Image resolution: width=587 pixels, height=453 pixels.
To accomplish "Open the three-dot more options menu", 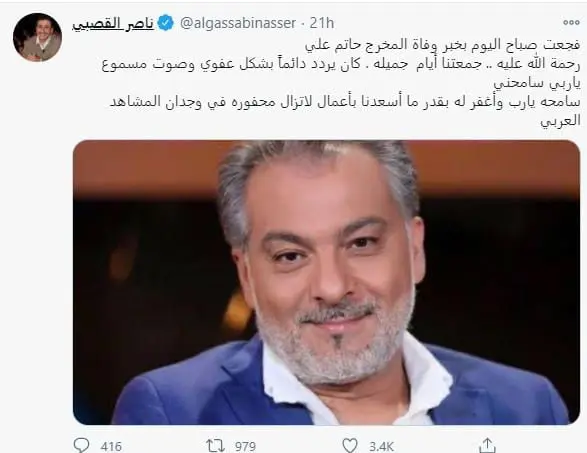I will 571,22.
